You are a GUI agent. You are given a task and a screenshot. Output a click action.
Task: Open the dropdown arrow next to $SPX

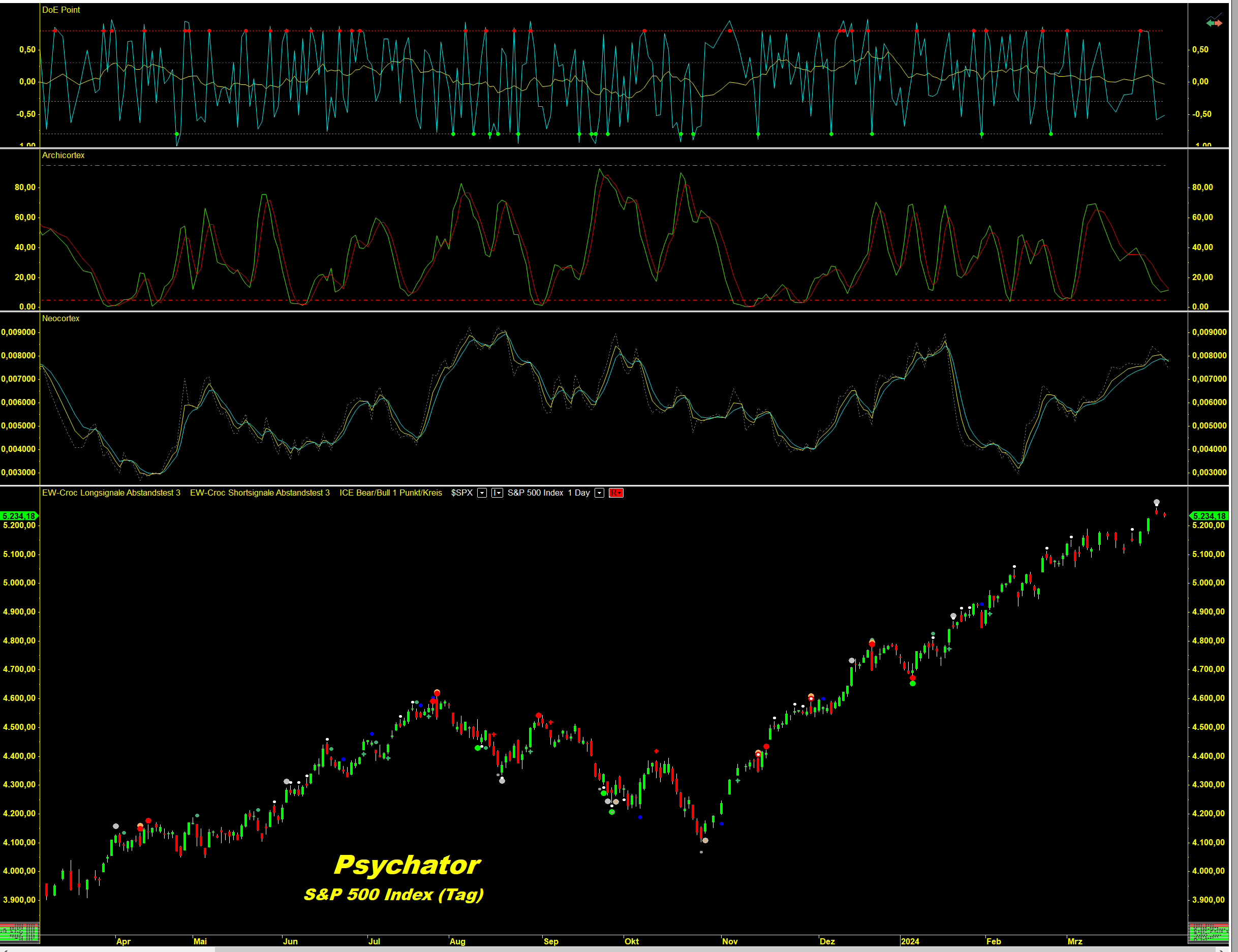482,493
